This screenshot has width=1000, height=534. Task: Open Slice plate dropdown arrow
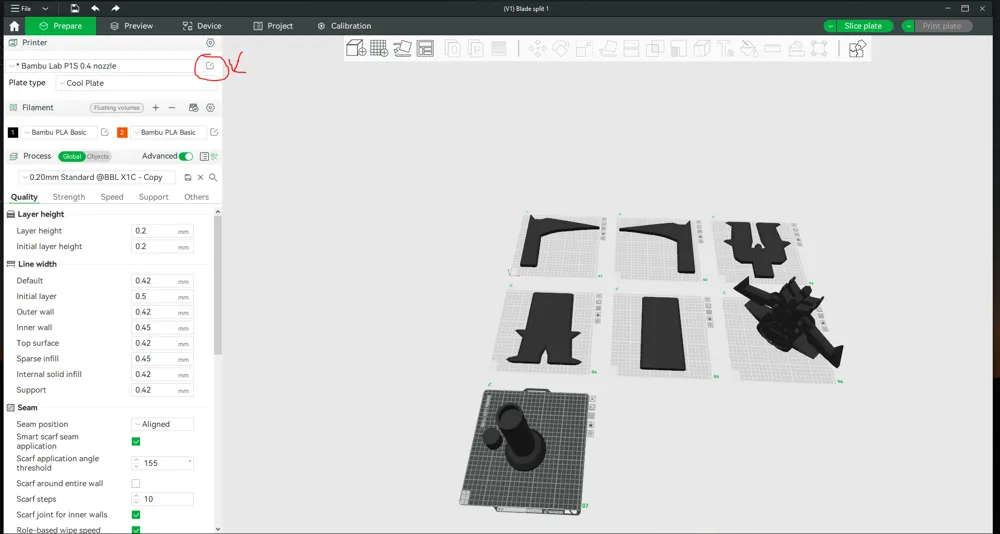830,26
